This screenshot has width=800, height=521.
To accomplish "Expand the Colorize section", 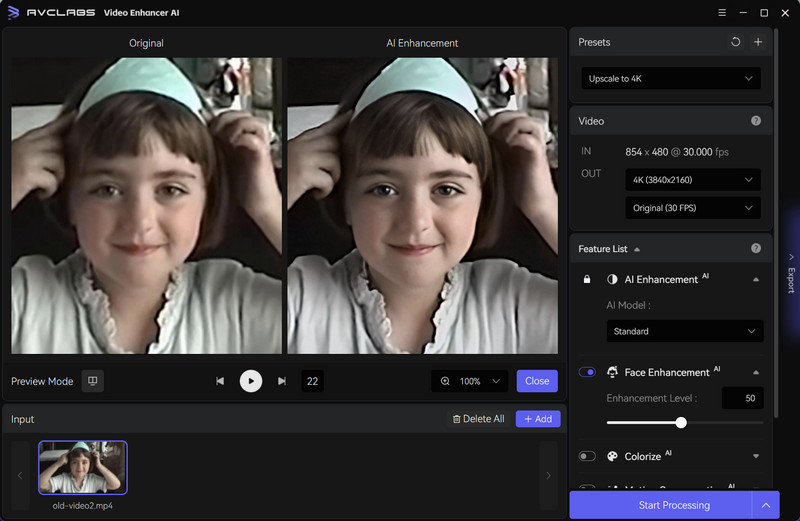I will pyautogui.click(x=756, y=456).
